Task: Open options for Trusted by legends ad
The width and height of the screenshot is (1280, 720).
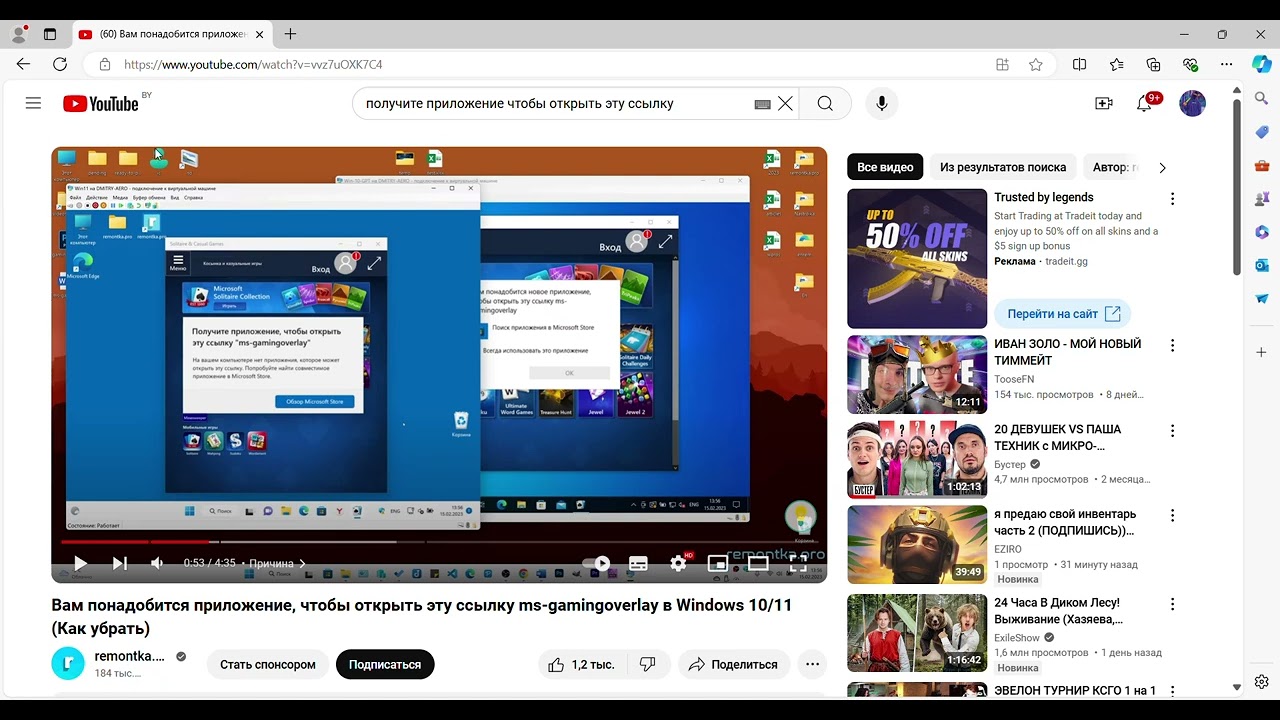Action: (1173, 199)
